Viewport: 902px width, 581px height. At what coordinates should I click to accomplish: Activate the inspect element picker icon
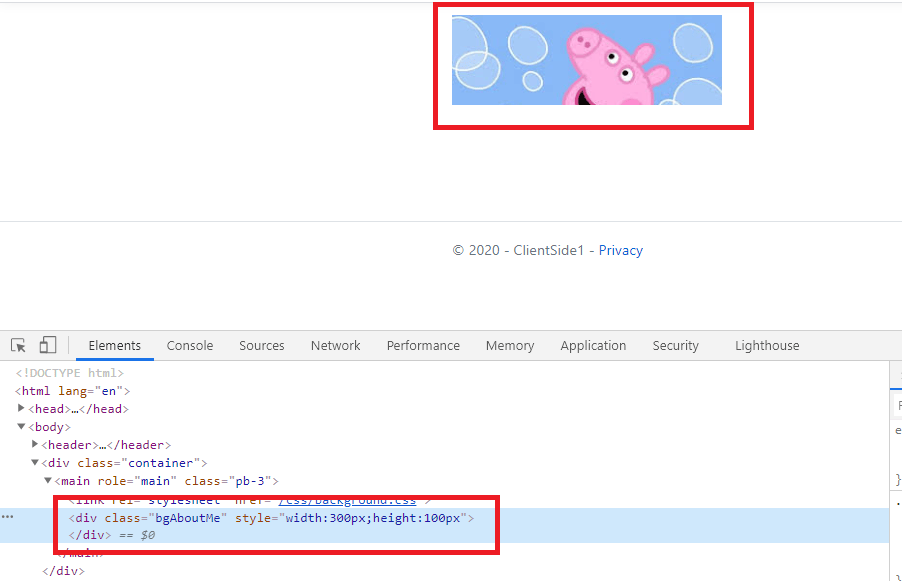18,345
